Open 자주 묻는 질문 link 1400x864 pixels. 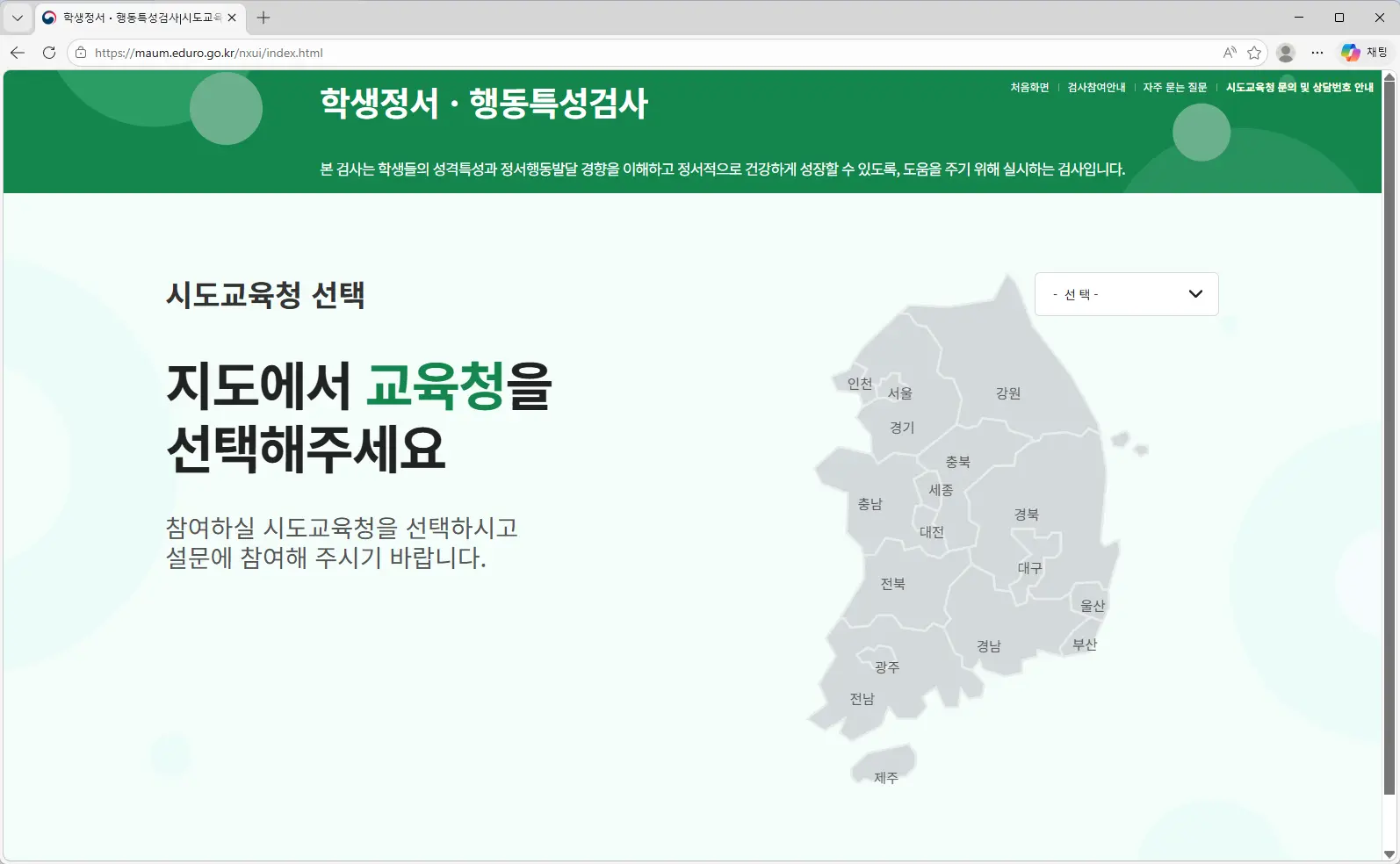[1175, 87]
